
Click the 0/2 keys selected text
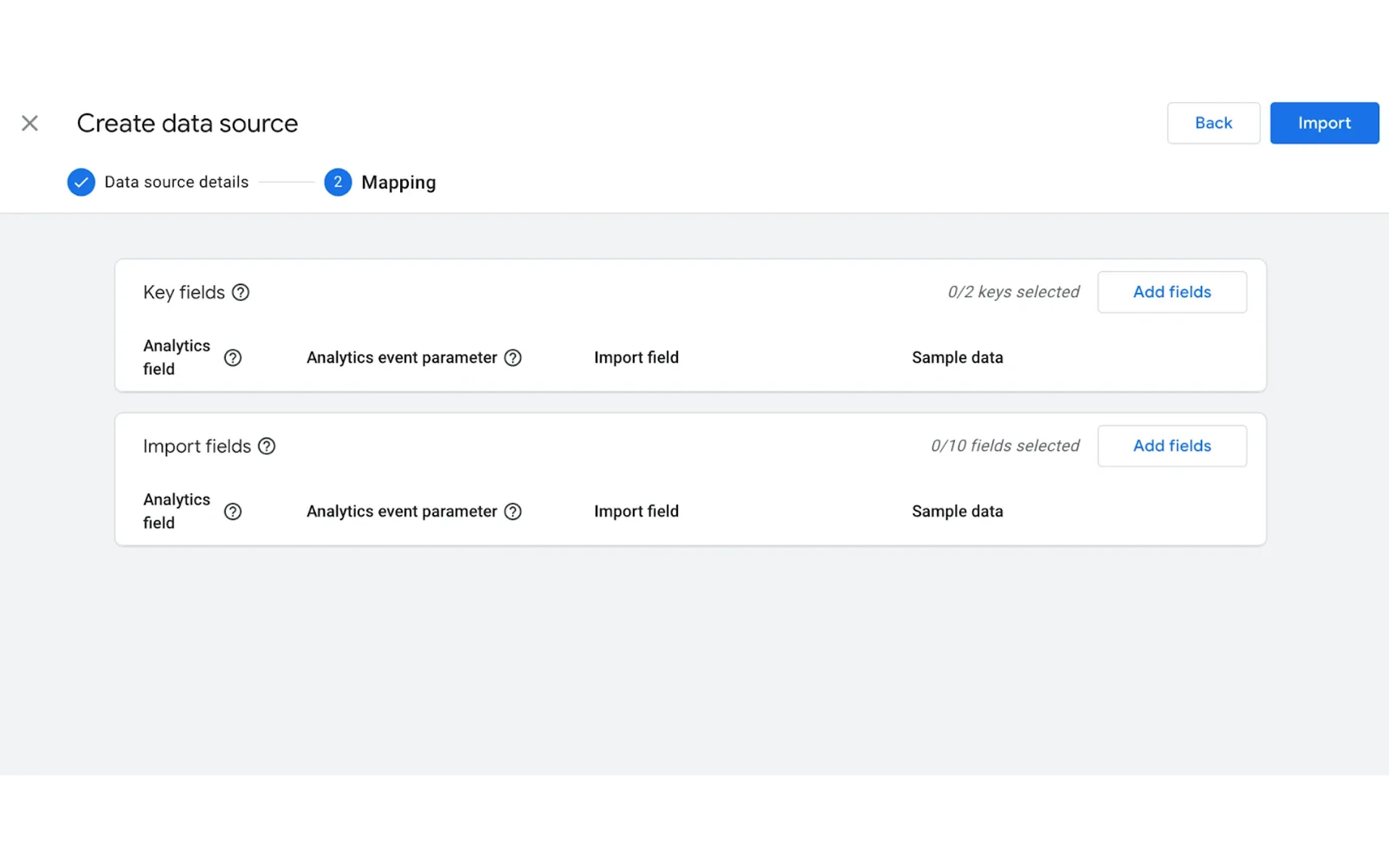(1013, 292)
